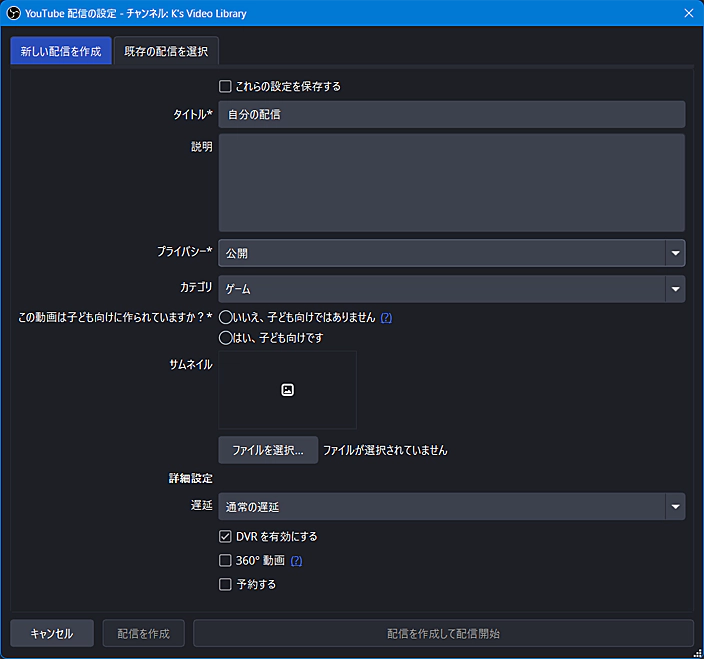Toggle the 360° 動画 checkbox

click(x=225, y=561)
